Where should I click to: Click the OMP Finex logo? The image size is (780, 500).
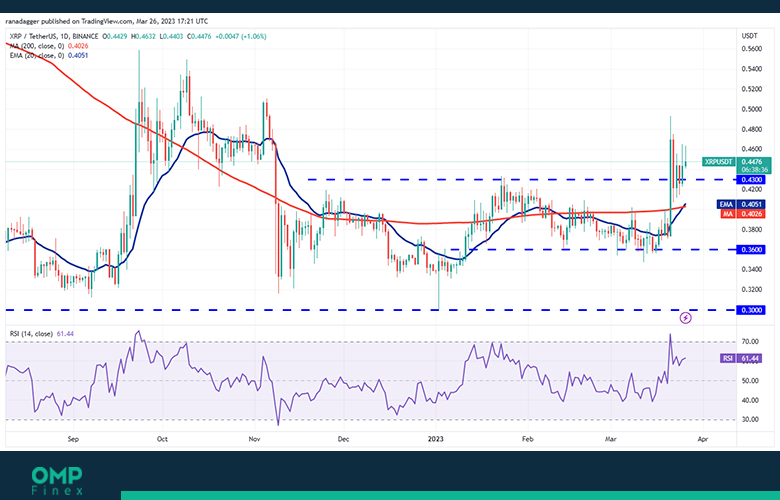pyautogui.click(x=57, y=481)
